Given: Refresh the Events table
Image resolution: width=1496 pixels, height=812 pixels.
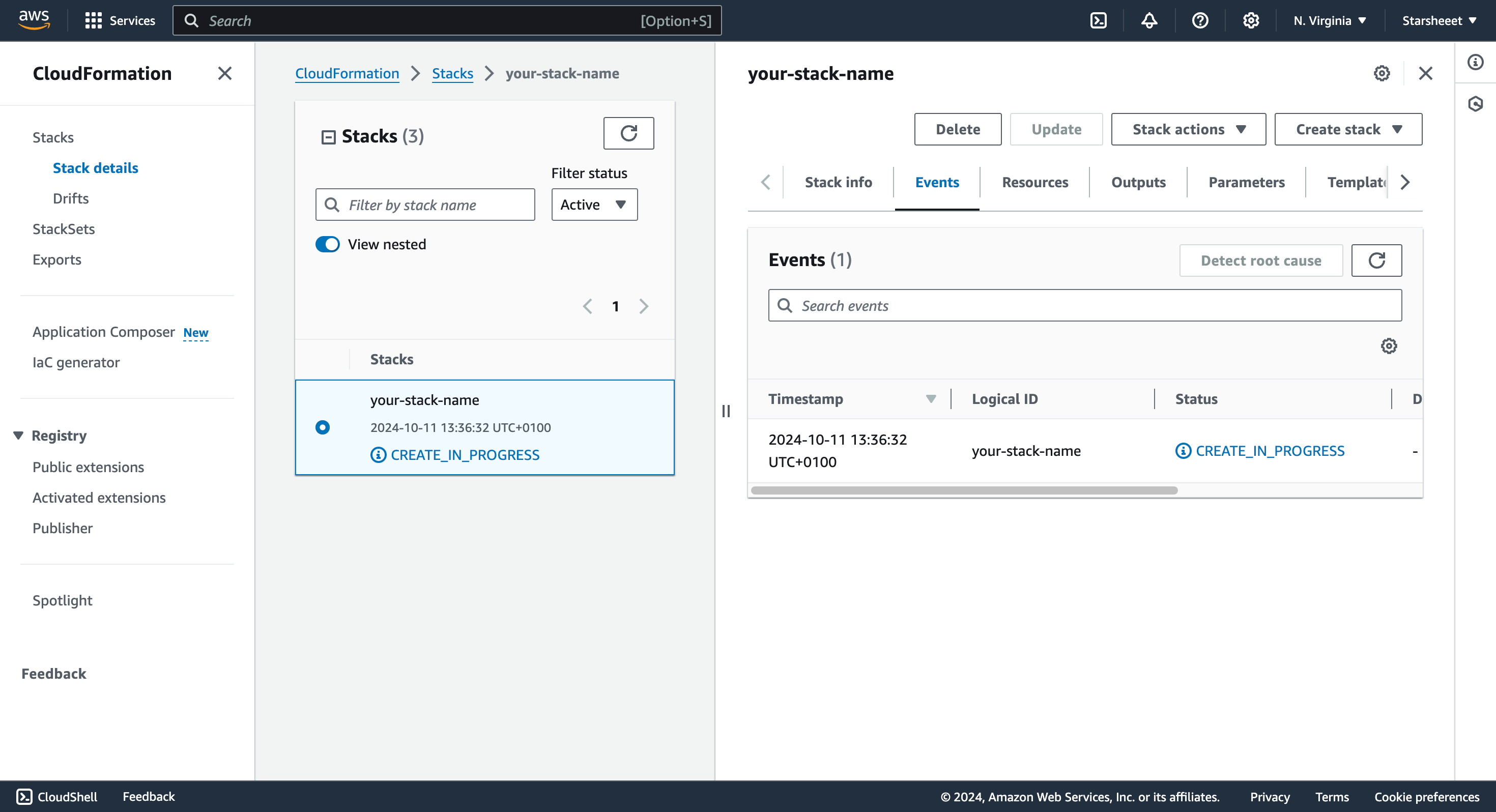Looking at the screenshot, I should (x=1376, y=260).
